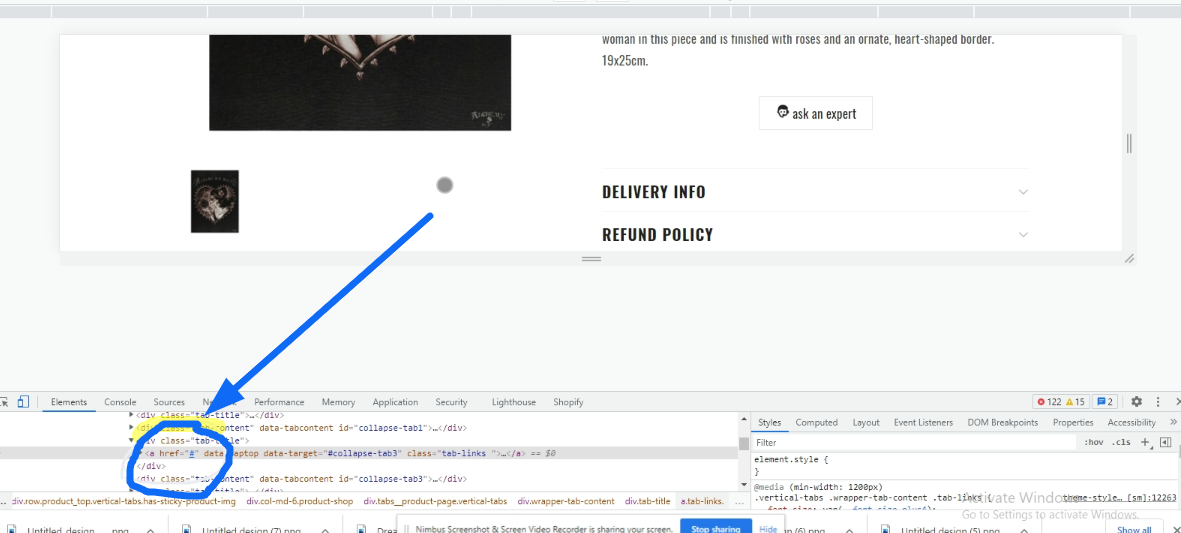This screenshot has height=533, width=1181.
Task: Open the Properties tab
Action: click(1073, 422)
